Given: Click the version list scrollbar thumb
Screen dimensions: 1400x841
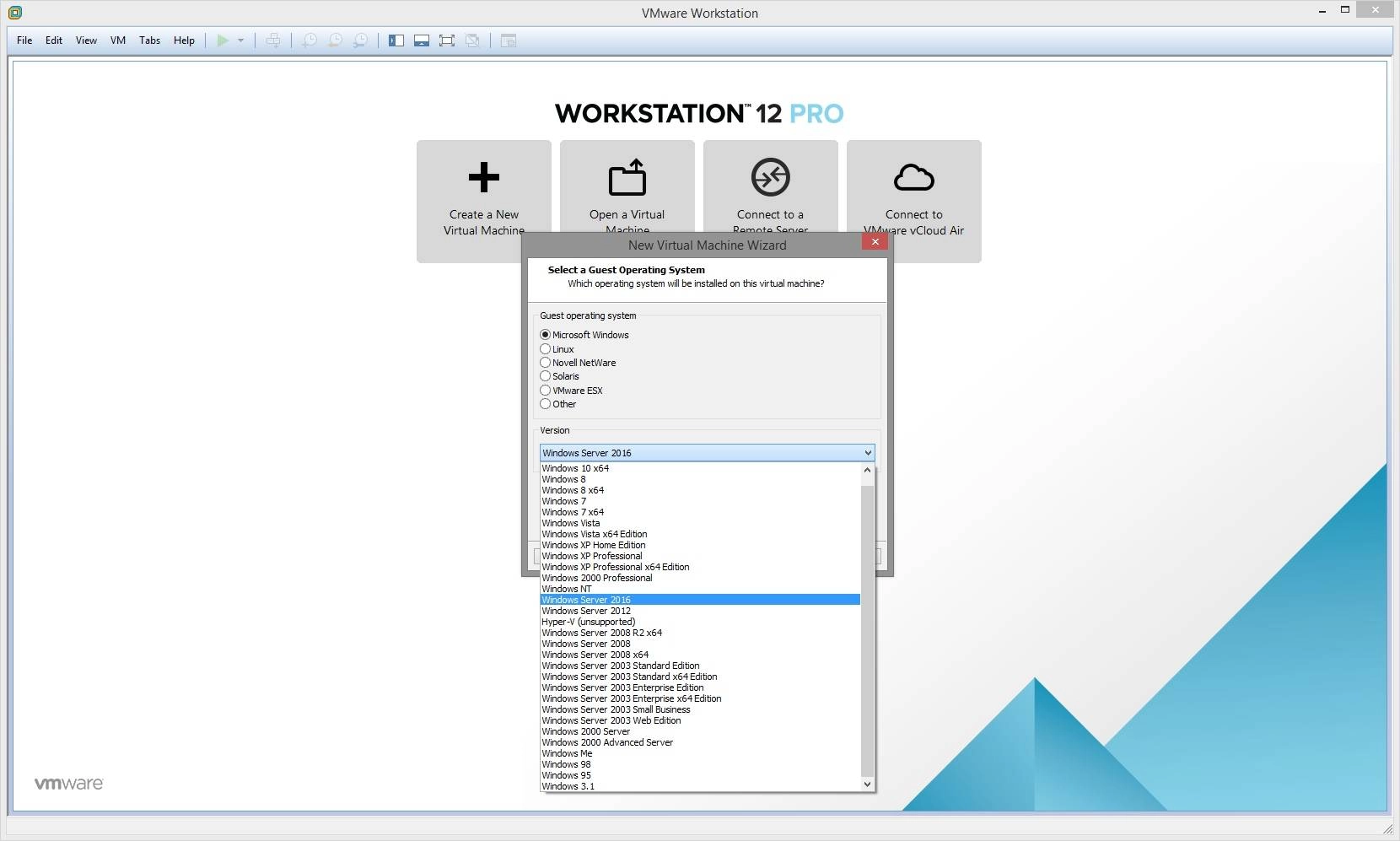Looking at the screenshot, I should coord(867,631).
